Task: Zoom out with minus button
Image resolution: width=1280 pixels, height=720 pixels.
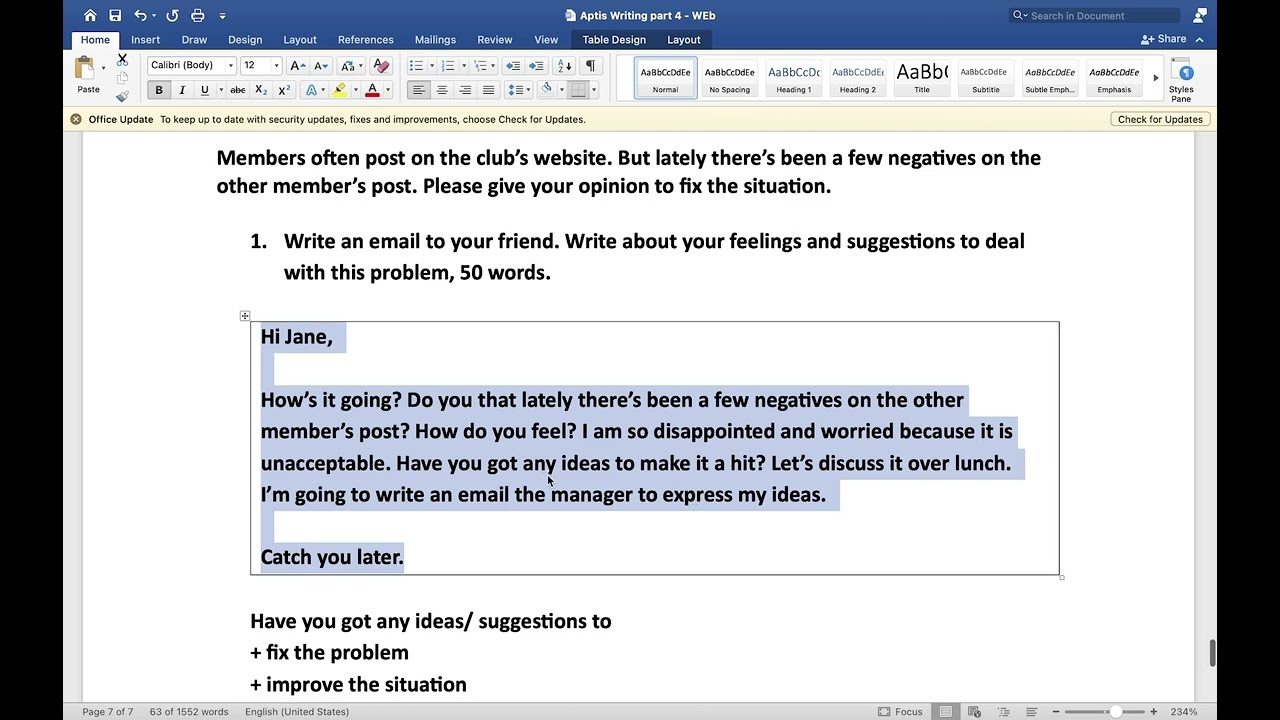Action: click(1055, 712)
